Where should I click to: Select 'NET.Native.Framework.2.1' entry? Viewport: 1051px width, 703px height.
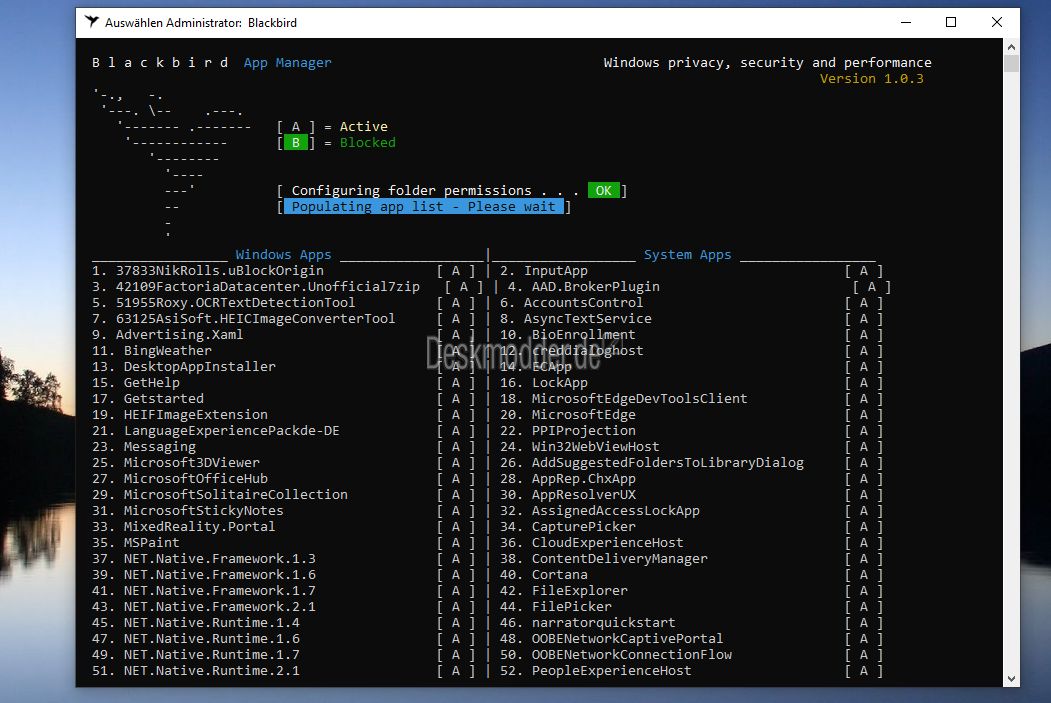coord(219,607)
